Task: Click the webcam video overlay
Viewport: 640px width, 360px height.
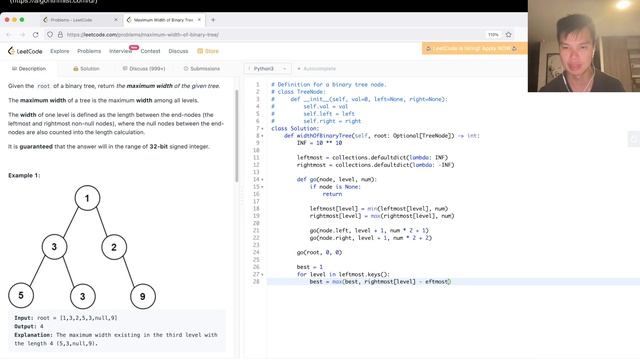Action: coord(584,46)
